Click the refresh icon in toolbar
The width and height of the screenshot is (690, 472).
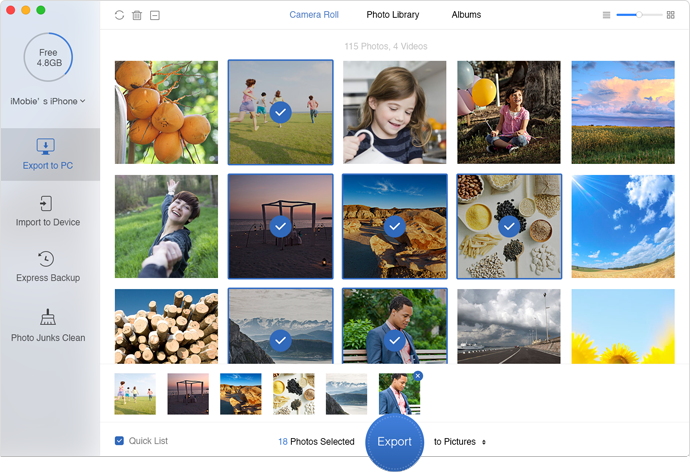pos(119,15)
